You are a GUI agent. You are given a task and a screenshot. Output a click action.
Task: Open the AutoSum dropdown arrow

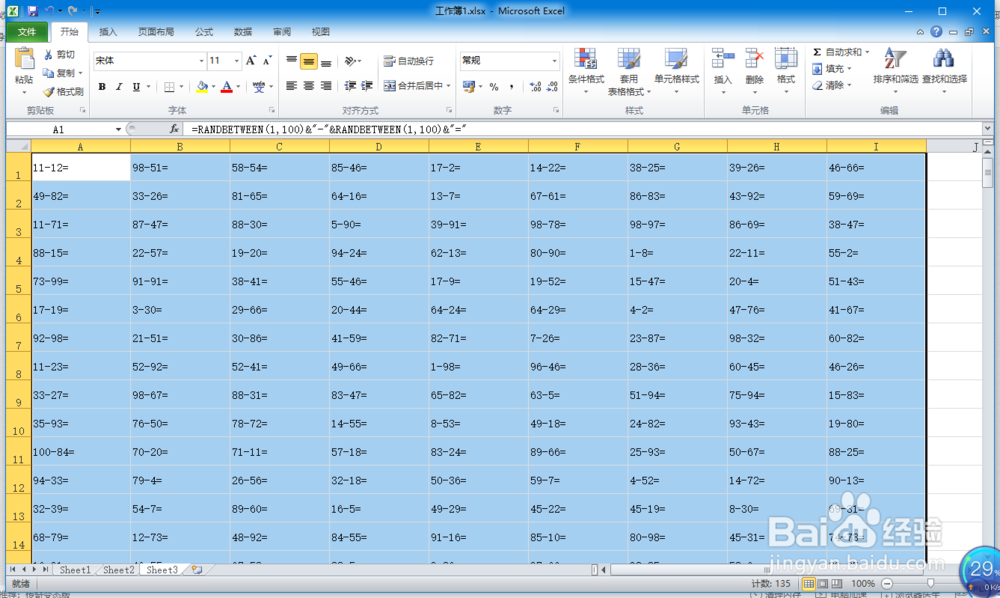[867, 52]
